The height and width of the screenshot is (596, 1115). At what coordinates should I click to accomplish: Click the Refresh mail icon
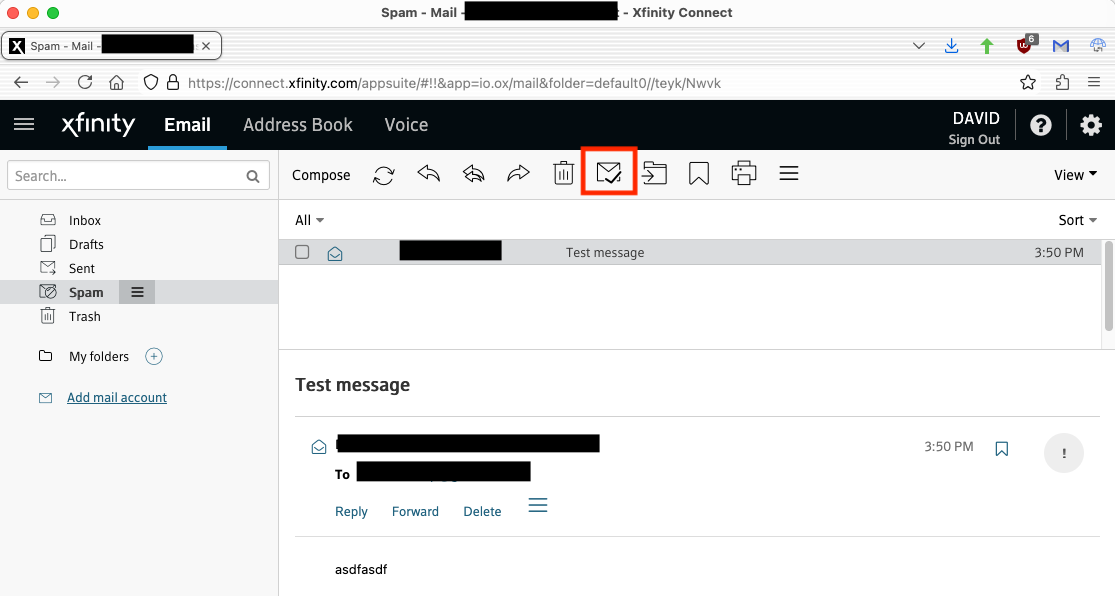click(383, 175)
